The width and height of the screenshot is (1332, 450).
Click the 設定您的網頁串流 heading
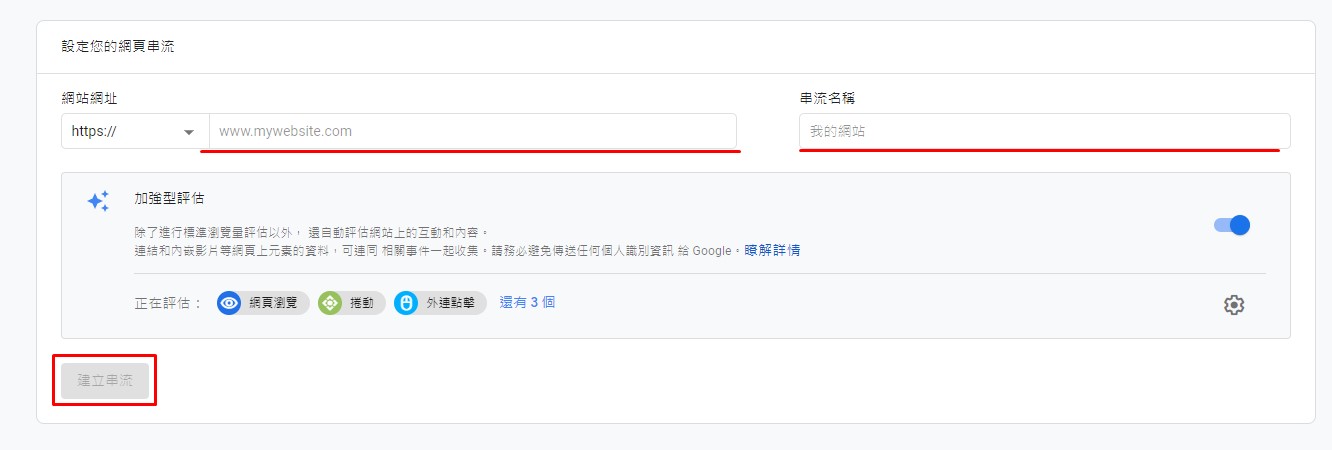point(118,47)
